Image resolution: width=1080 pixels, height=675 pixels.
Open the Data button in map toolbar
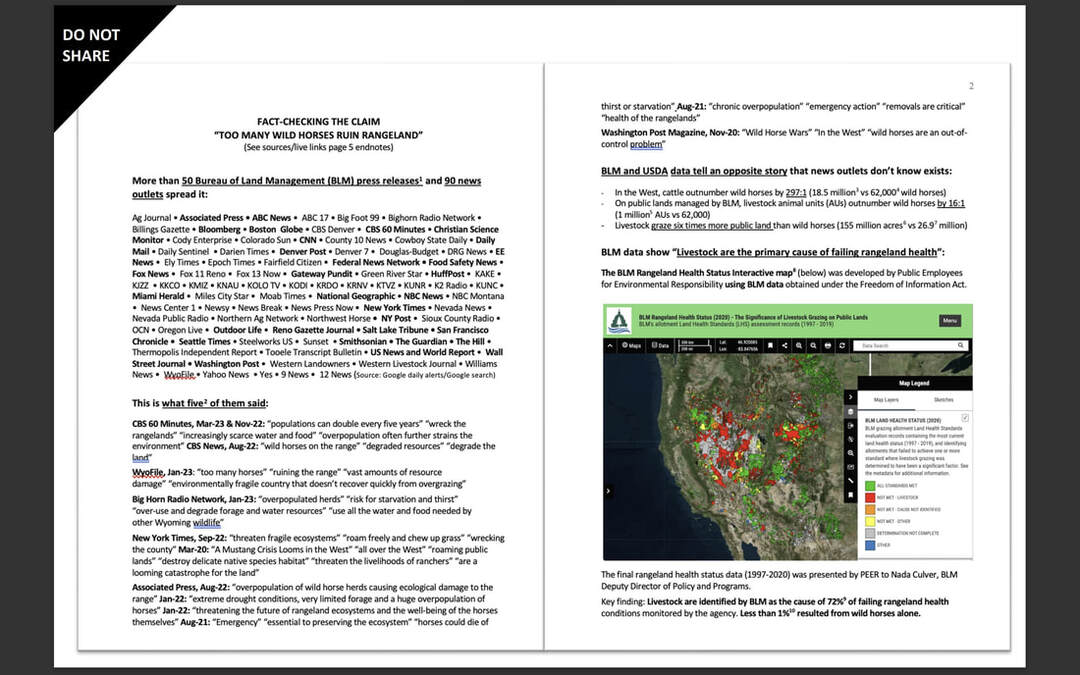(x=661, y=345)
